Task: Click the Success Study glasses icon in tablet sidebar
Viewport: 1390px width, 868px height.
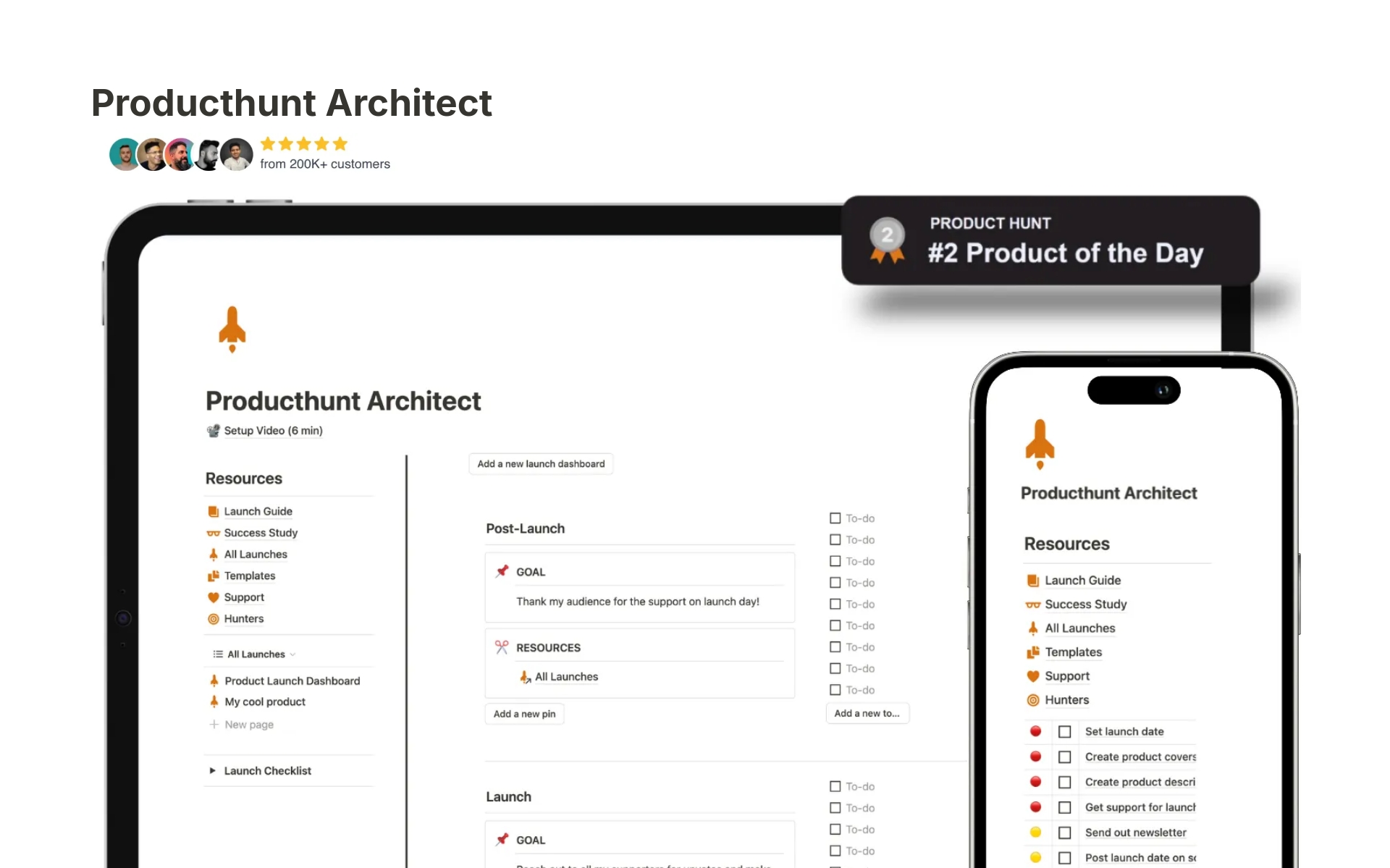Action: 214,534
